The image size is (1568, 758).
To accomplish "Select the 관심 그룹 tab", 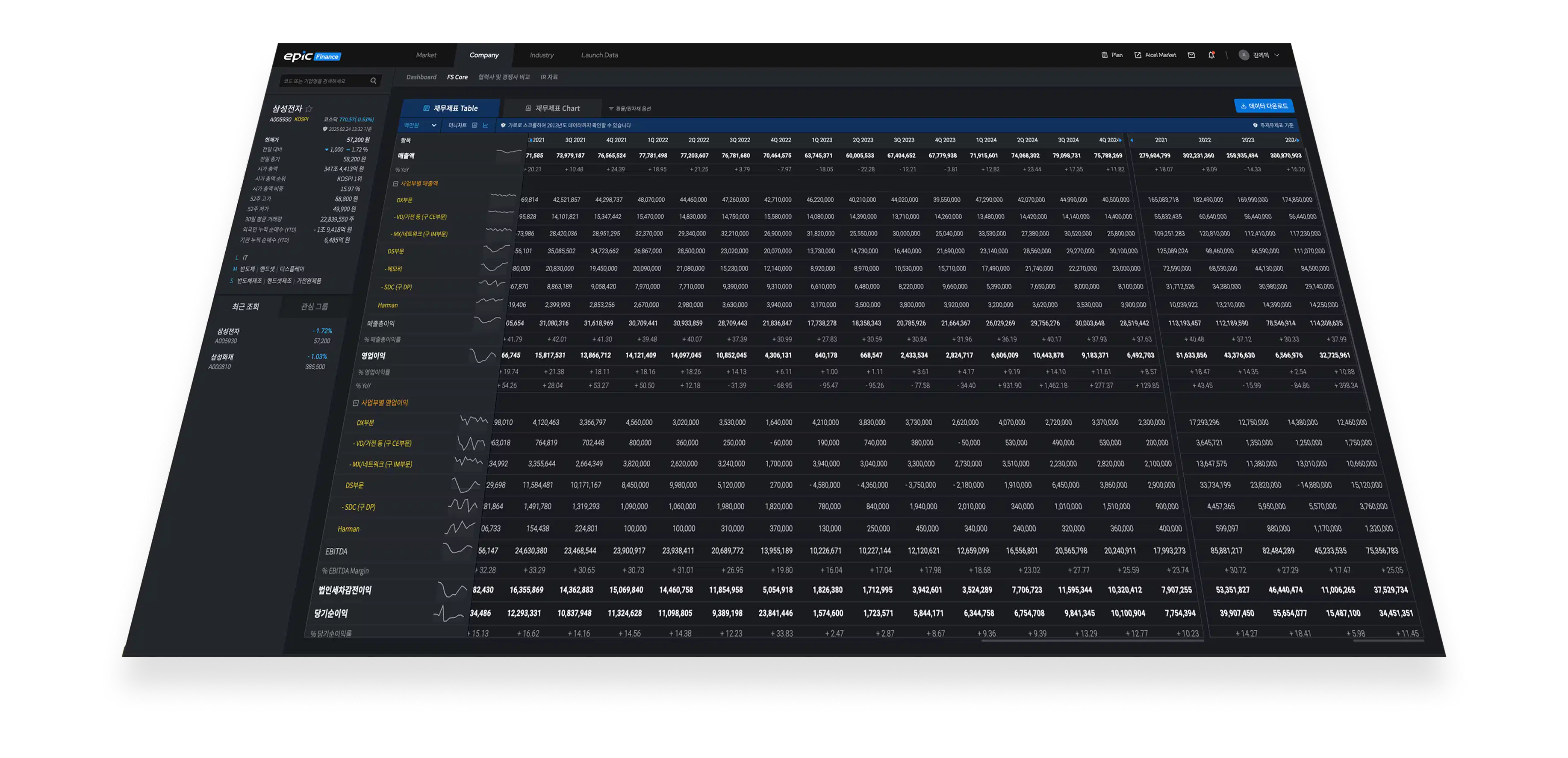I will tap(314, 307).
